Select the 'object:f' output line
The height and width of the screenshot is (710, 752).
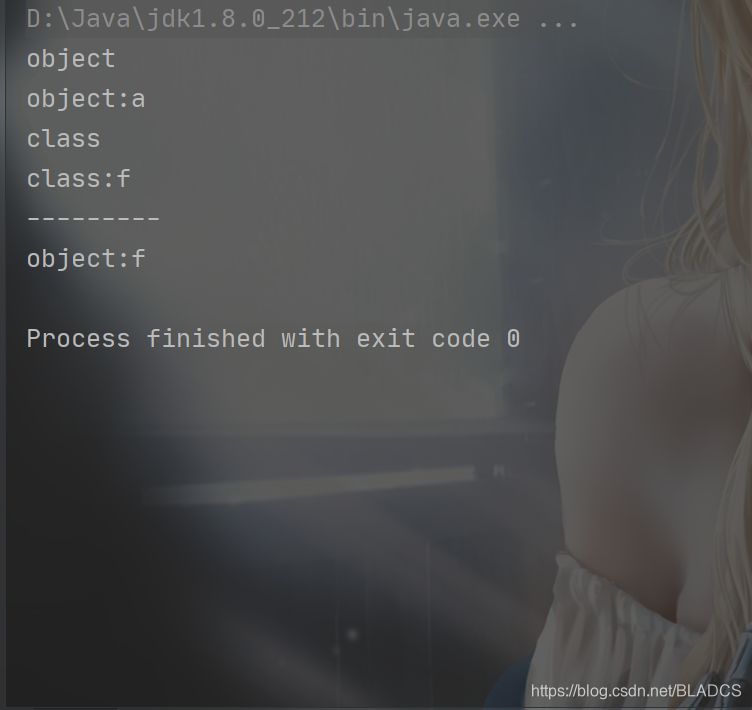point(86,259)
